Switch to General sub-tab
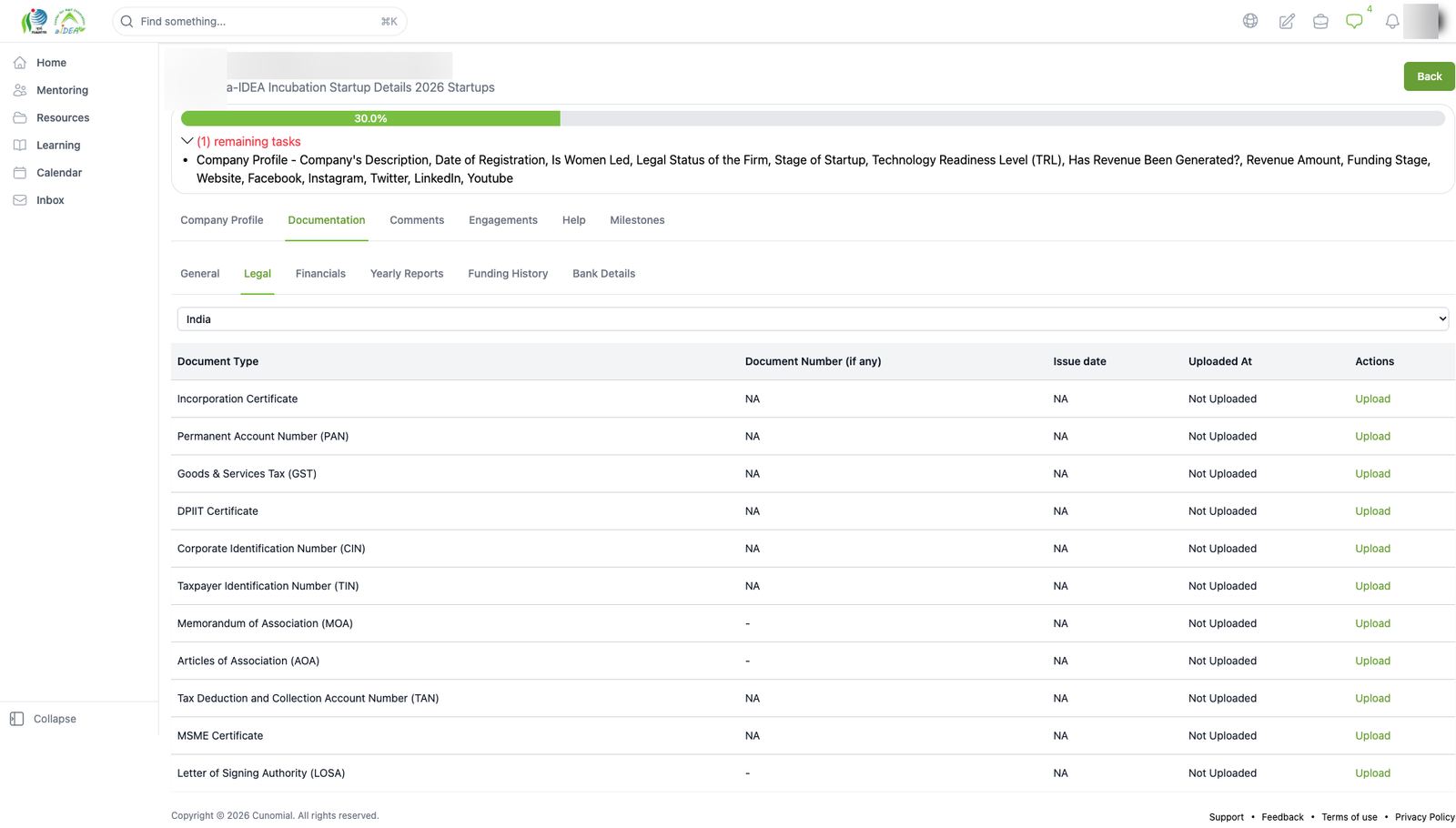Screen dimensions: 1456x828 click(200, 274)
